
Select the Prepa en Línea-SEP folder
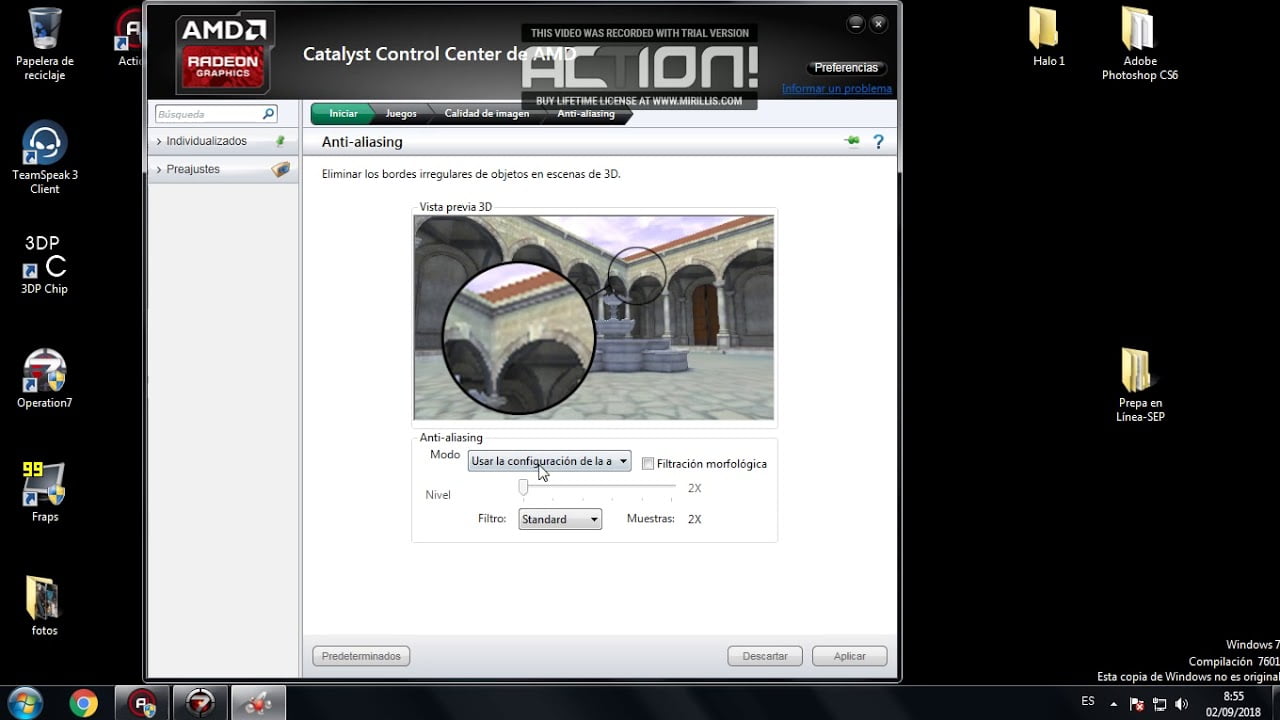1140,385
